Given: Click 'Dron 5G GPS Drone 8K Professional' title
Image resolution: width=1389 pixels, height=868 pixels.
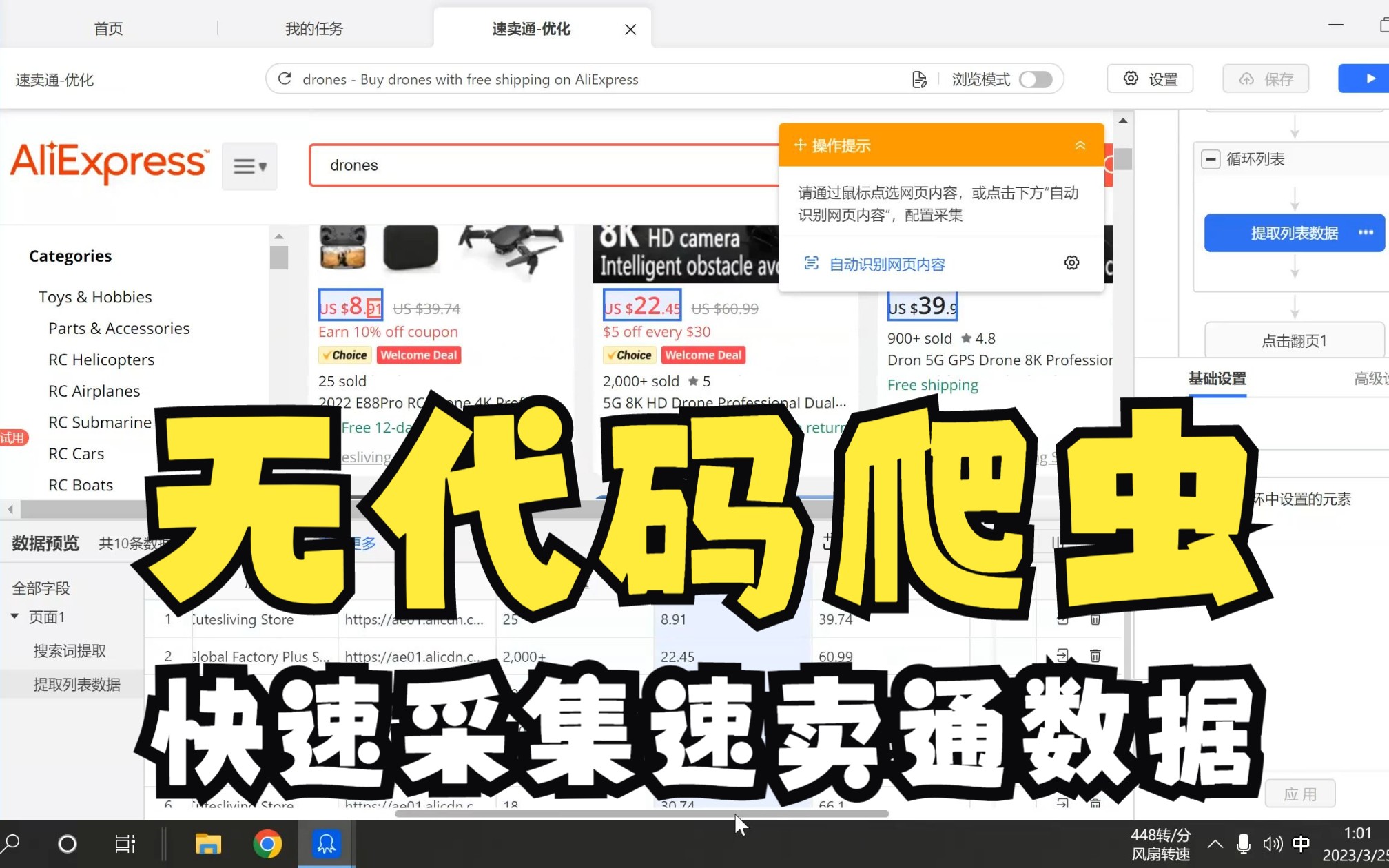Looking at the screenshot, I should pyautogui.click(x=1000, y=360).
